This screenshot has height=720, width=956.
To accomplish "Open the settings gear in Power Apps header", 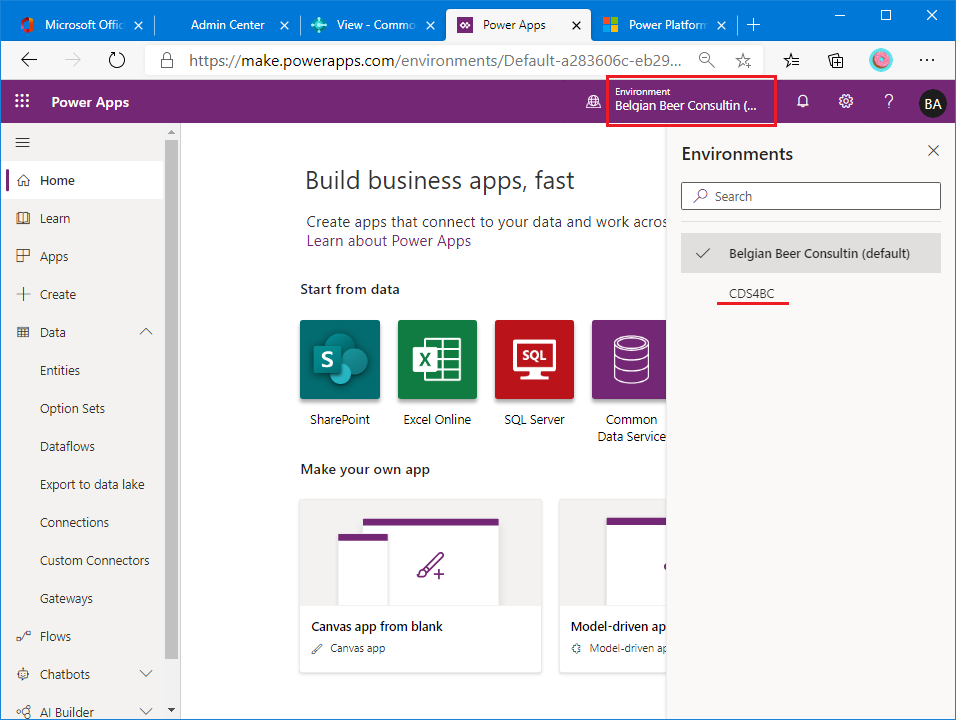I will click(x=846, y=101).
